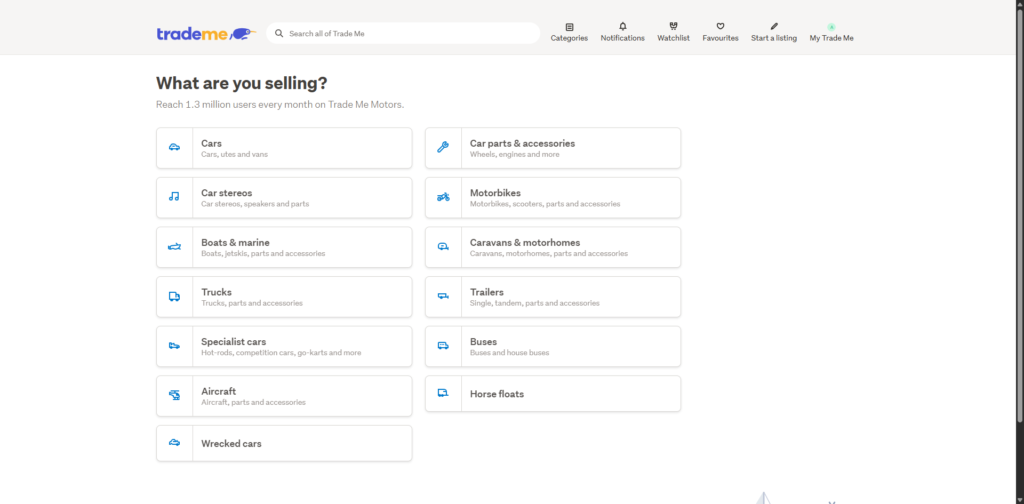This screenshot has height=504, width=1024.
Task: Click the bus icon on the Buses card
Action: pyautogui.click(x=443, y=346)
